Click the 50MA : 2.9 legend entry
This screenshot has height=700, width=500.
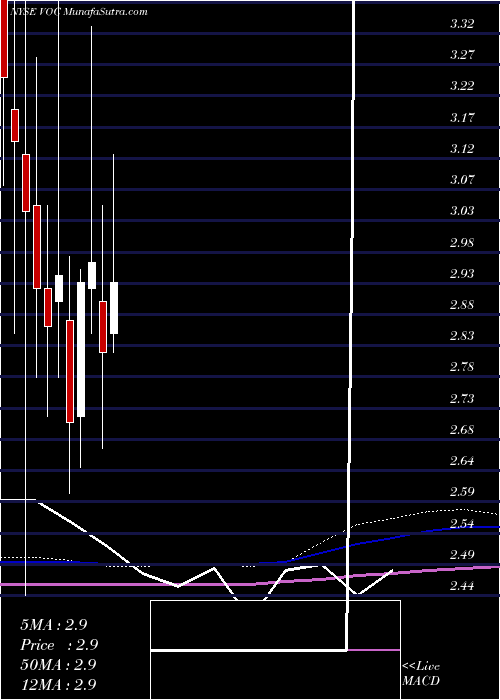(58, 665)
